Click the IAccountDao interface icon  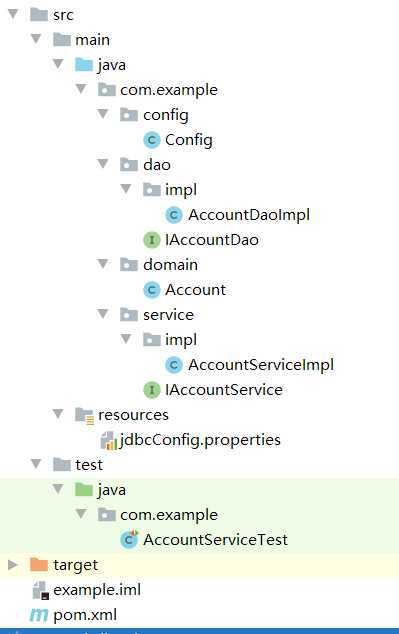point(152,240)
